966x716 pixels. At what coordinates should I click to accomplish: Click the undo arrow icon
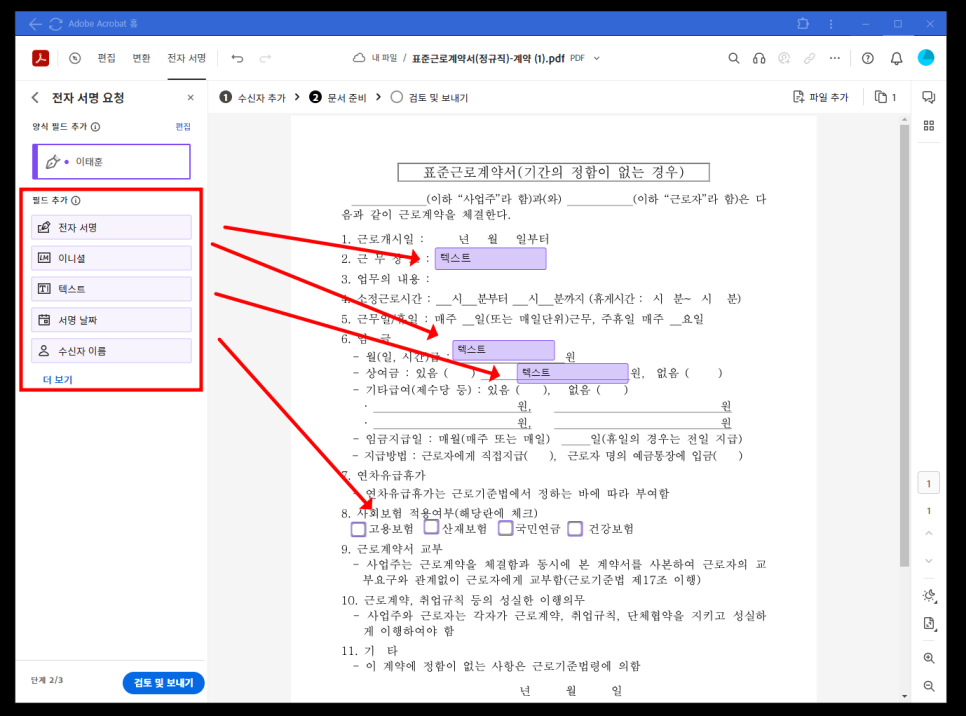click(x=237, y=58)
